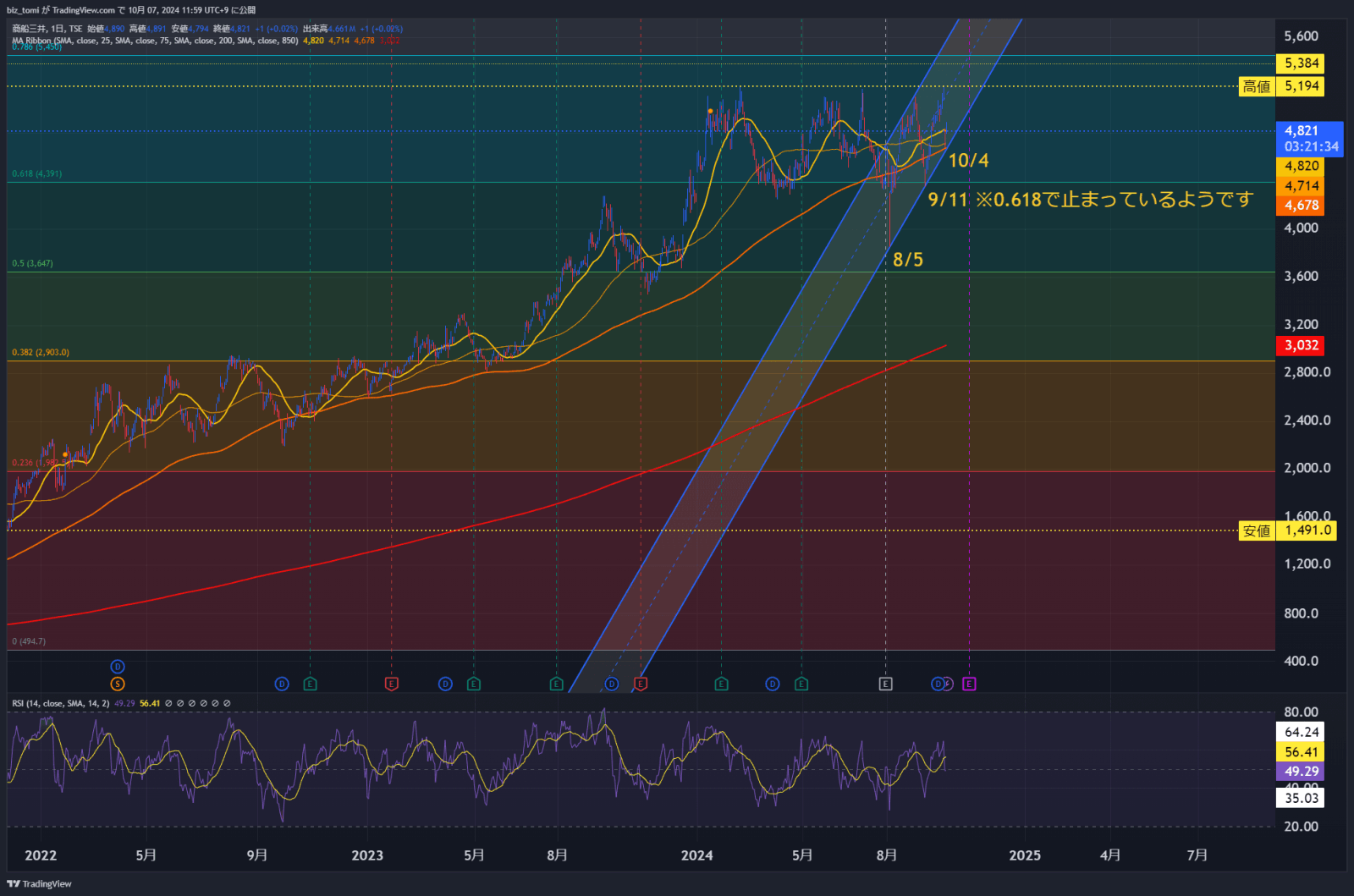Click the biz_tomi publication header text

[x=131, y=10]
